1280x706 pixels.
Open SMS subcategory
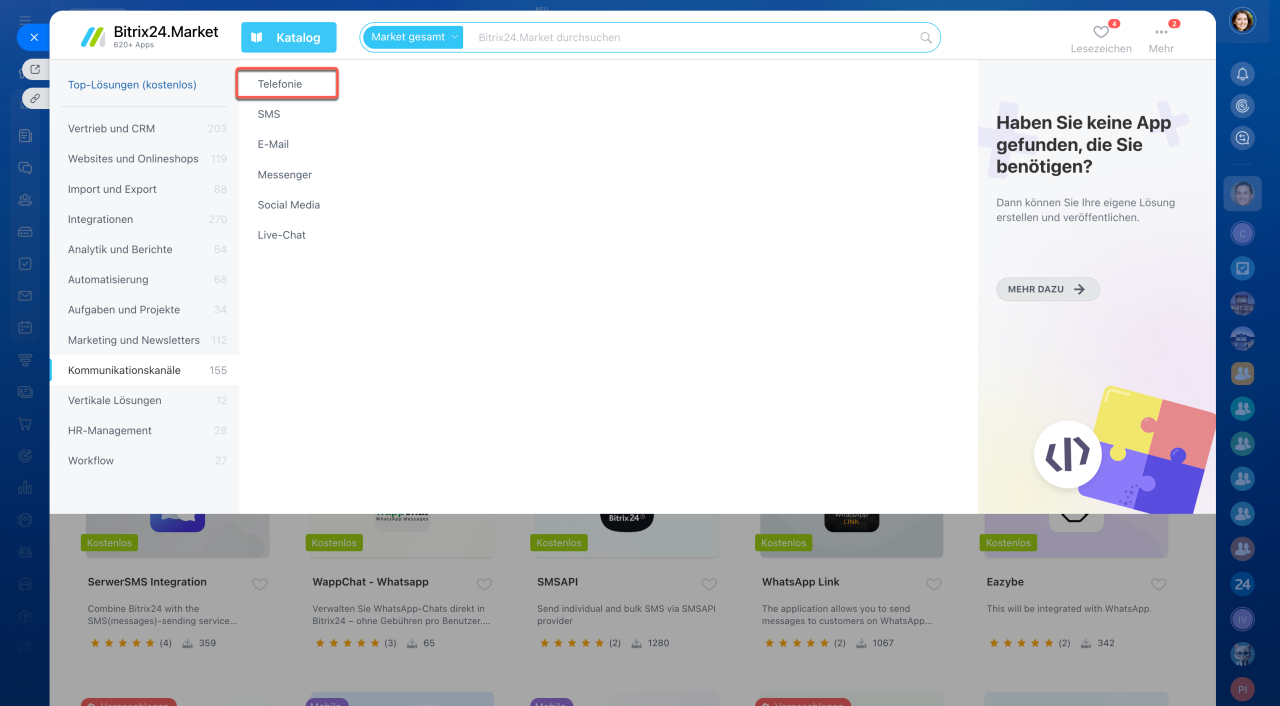click(x=269, y=114)
